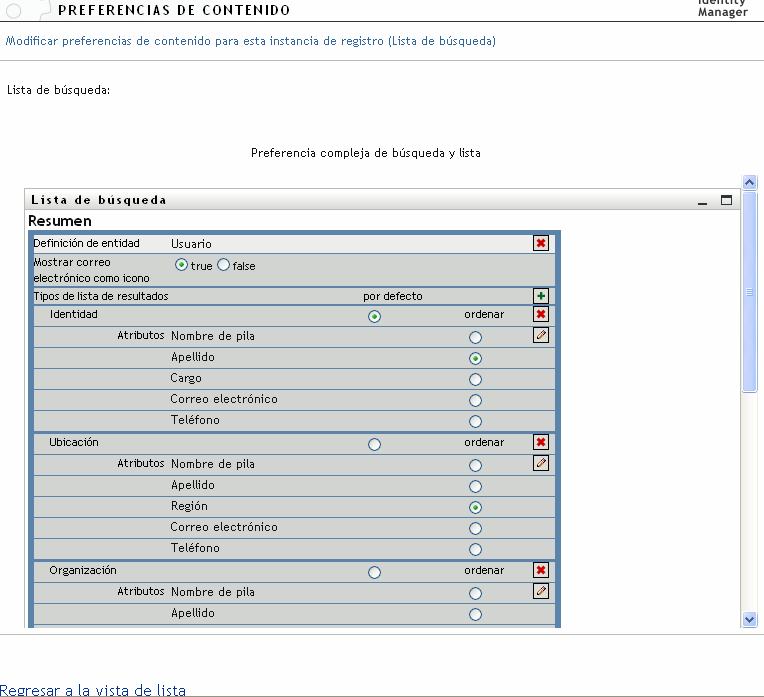This screenshot has width=764, height=697.
Task: Set email icon display to true
Action: tap(181, 265)
